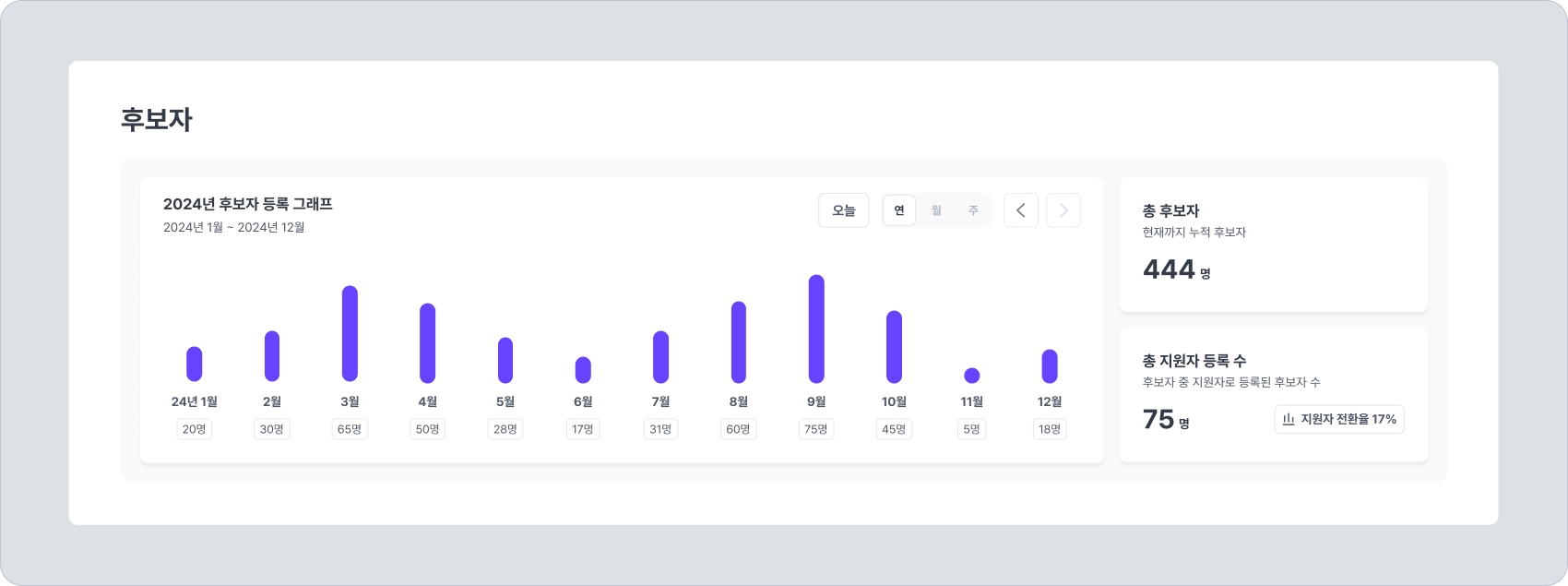
Task: Switch to the 주 (week) view tab
Action: pos(973,210)
